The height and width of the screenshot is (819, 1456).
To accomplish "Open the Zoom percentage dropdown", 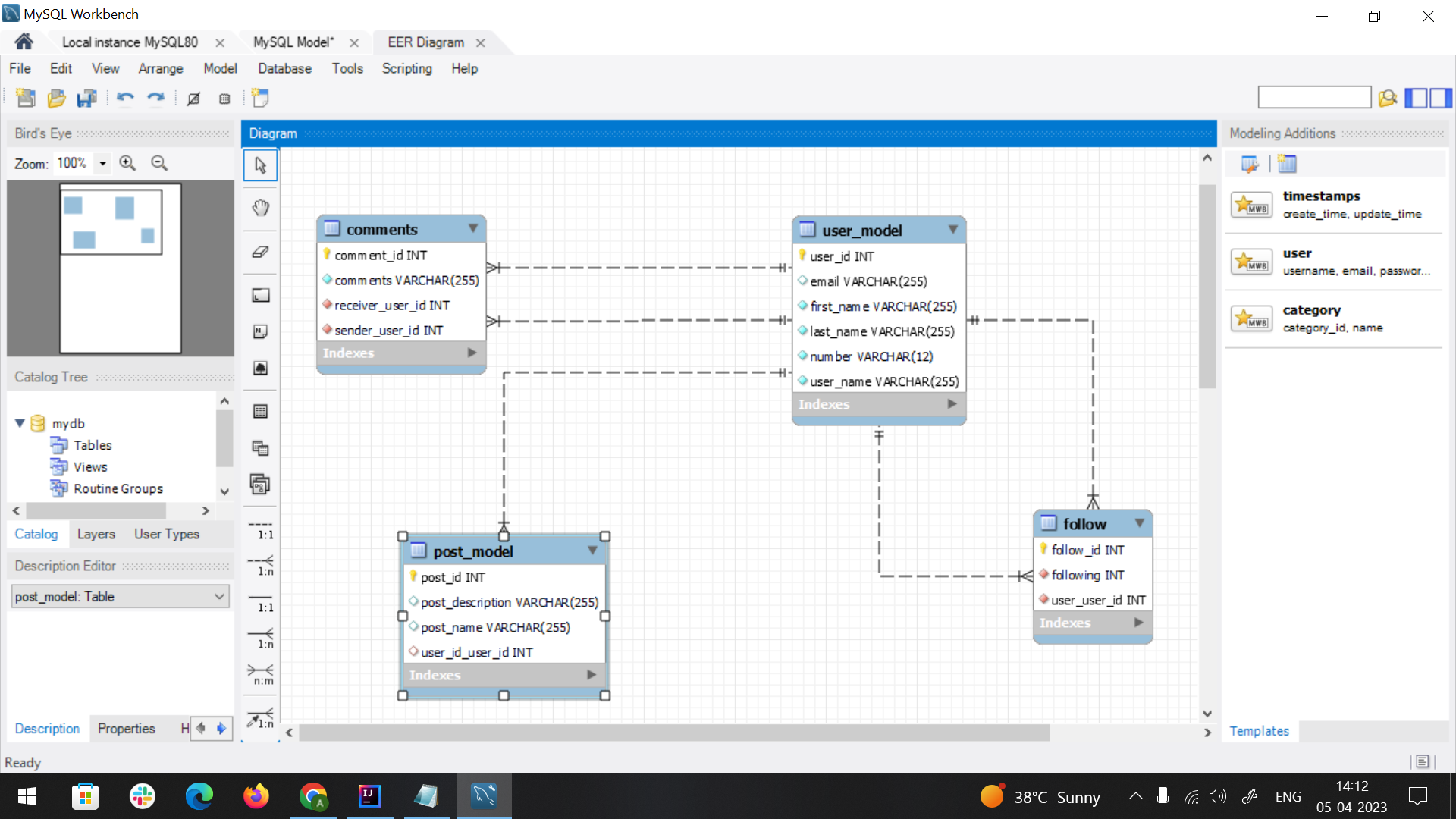I will [102, 162].
